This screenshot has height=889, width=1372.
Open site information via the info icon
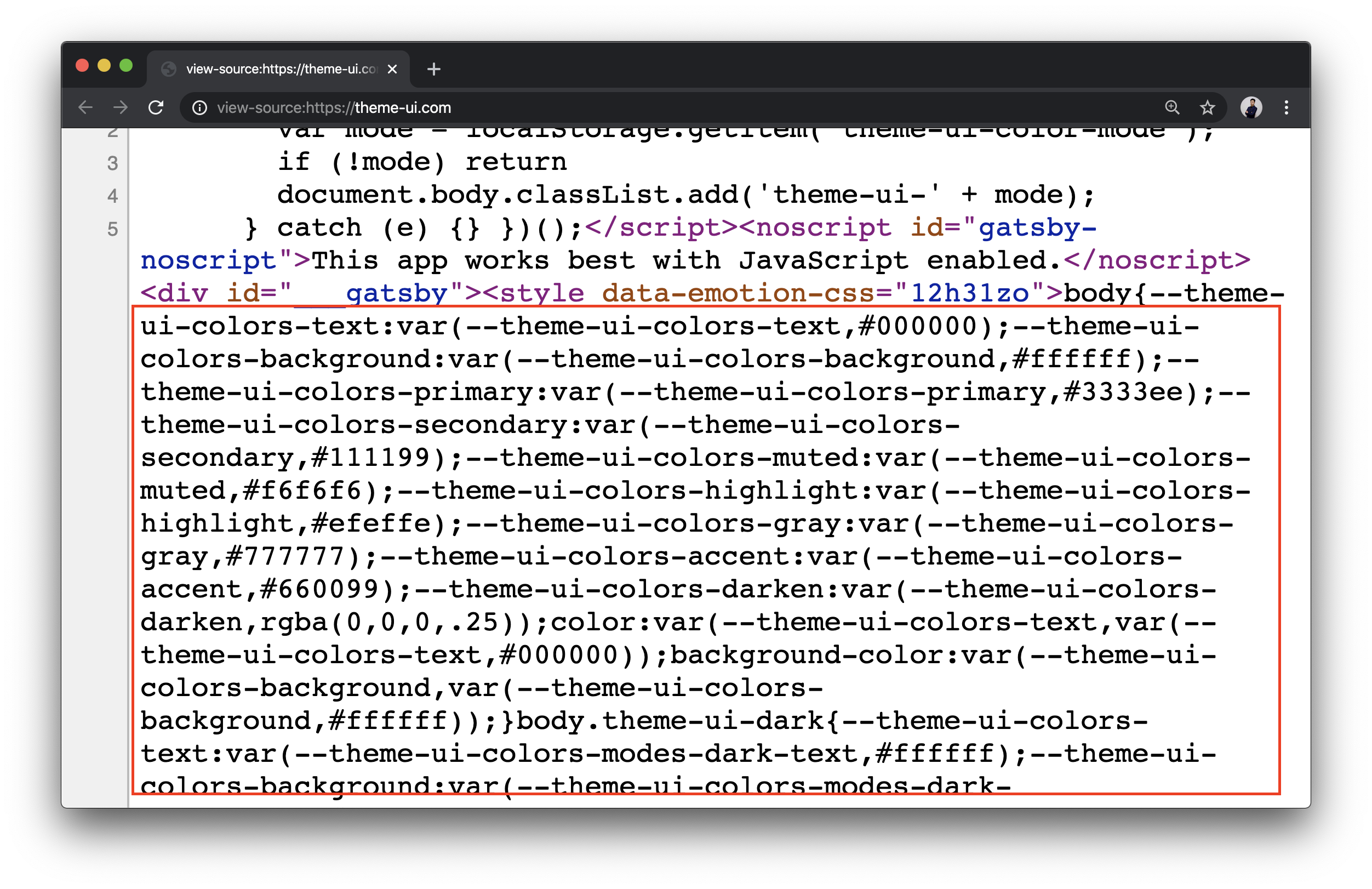click(199, 107)
